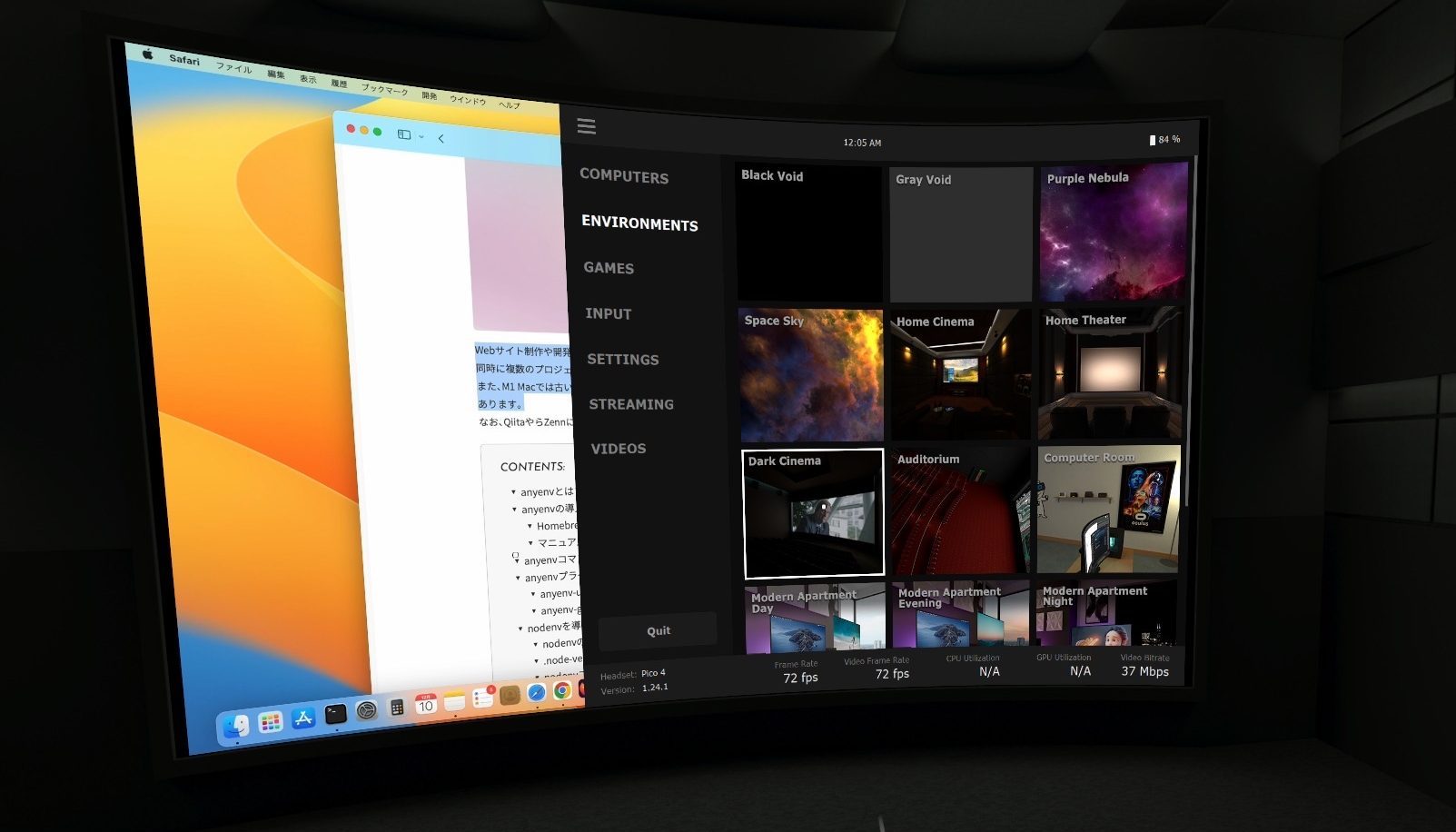
Task: Open Google Chrome from the Dock
Action: (x=563, y=689)
